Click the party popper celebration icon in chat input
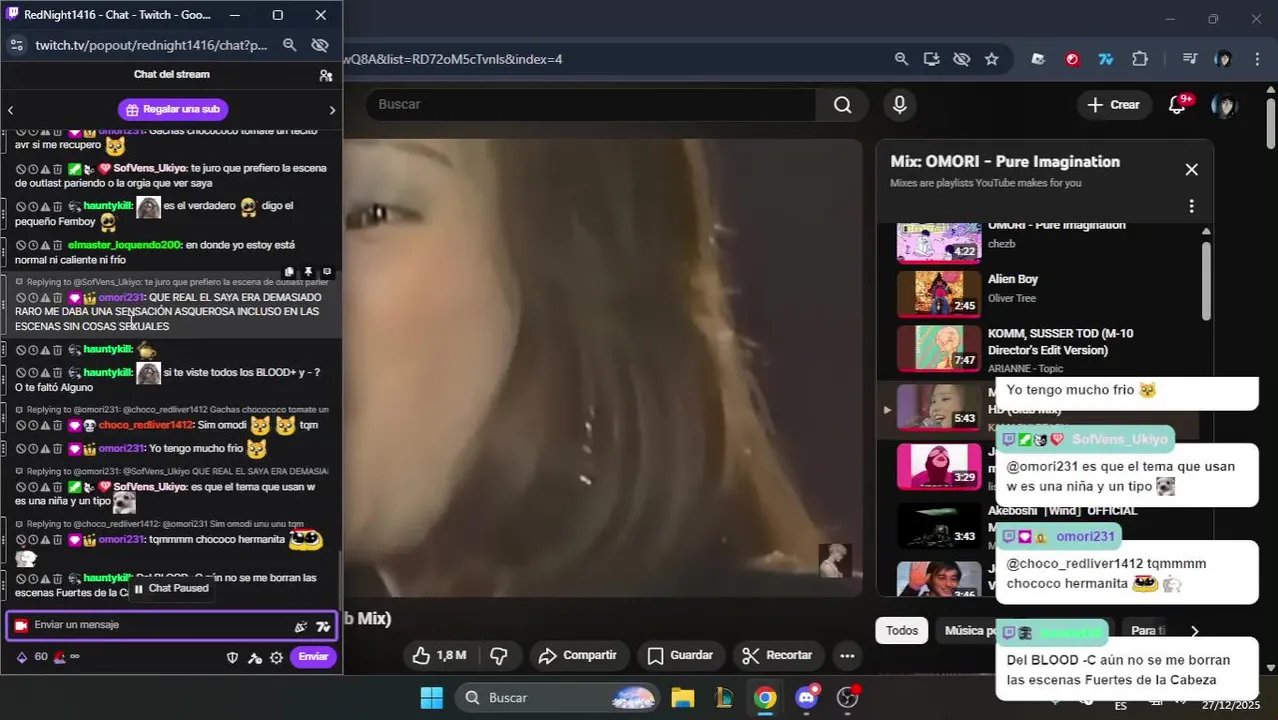This screenshot has height=720, width=1278. click(300, 626)
